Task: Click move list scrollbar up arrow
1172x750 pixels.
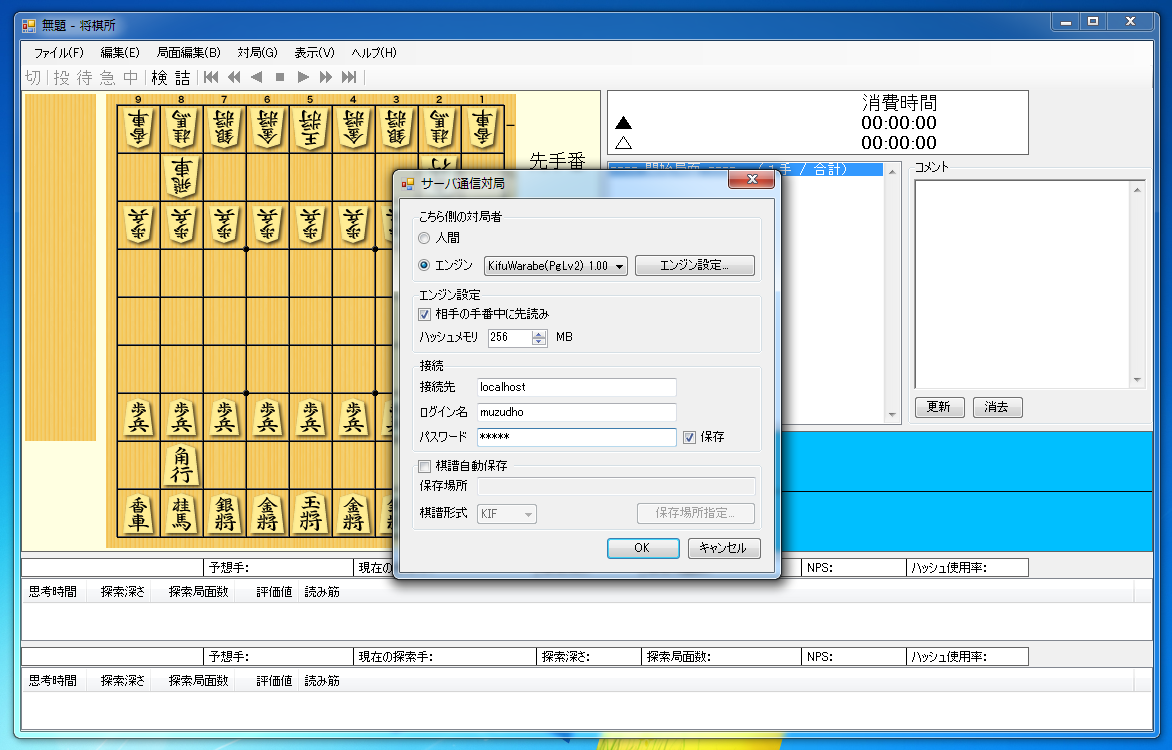Action: 892,172
